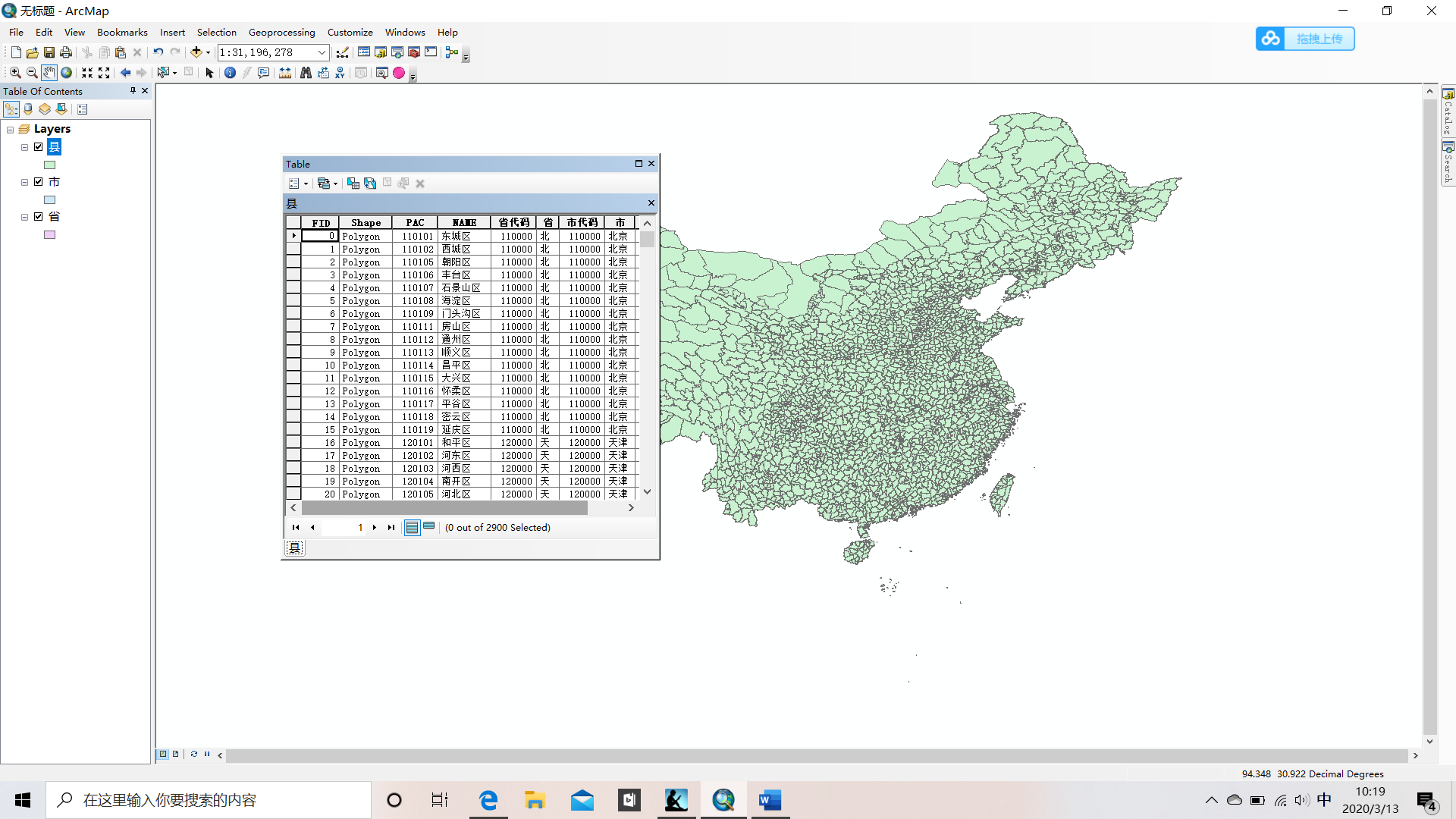Open the Selection menu

216,33
